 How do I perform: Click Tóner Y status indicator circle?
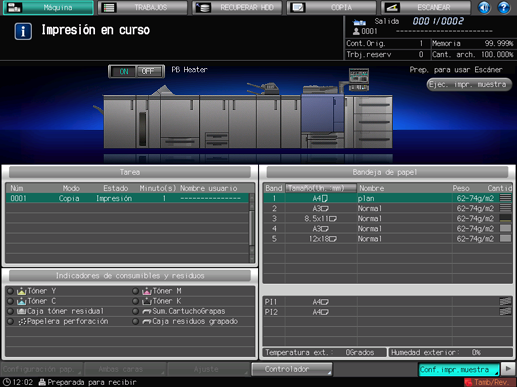click(x=10, y=291)
